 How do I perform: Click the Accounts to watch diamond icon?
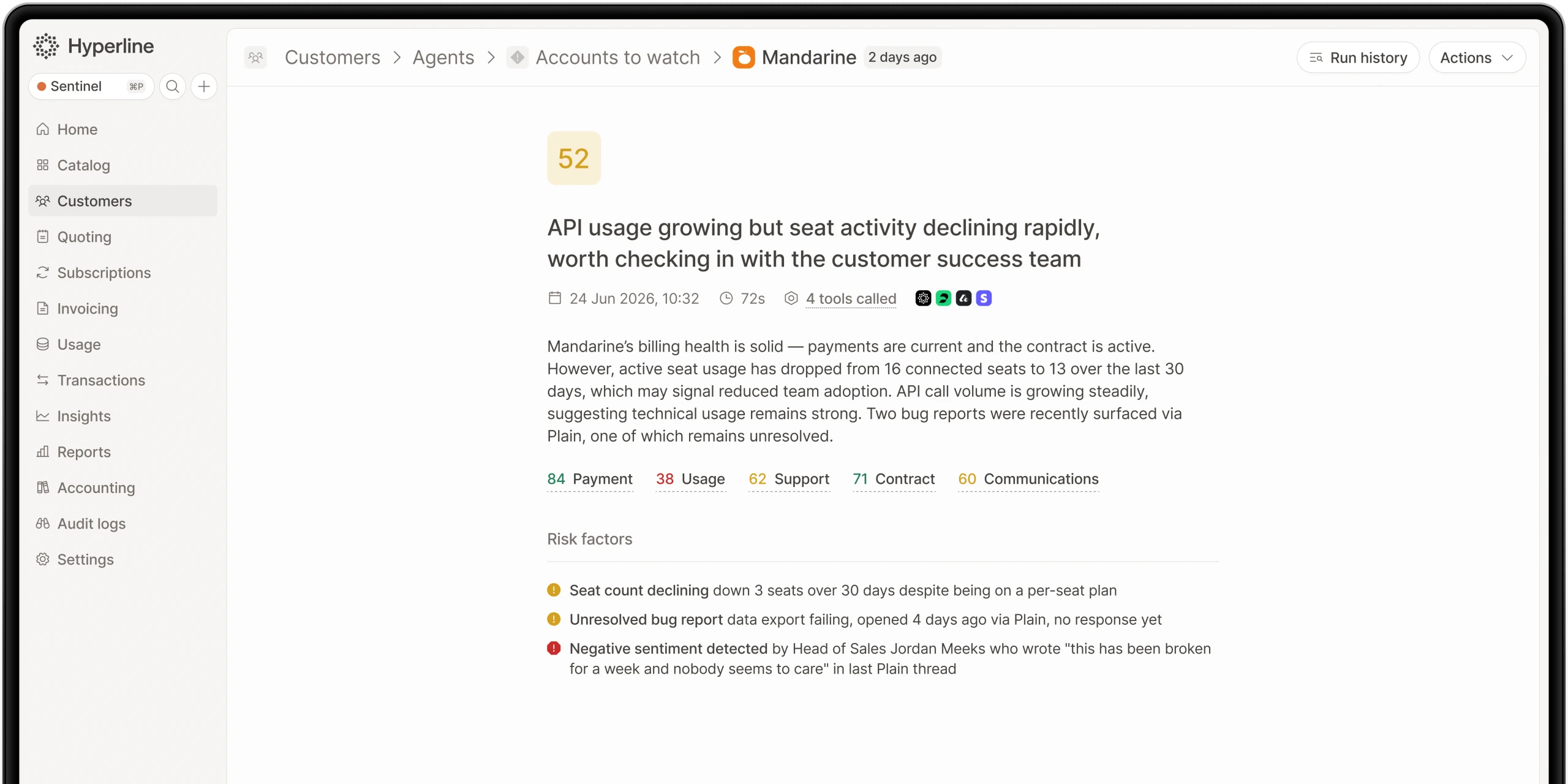point(518,58)
